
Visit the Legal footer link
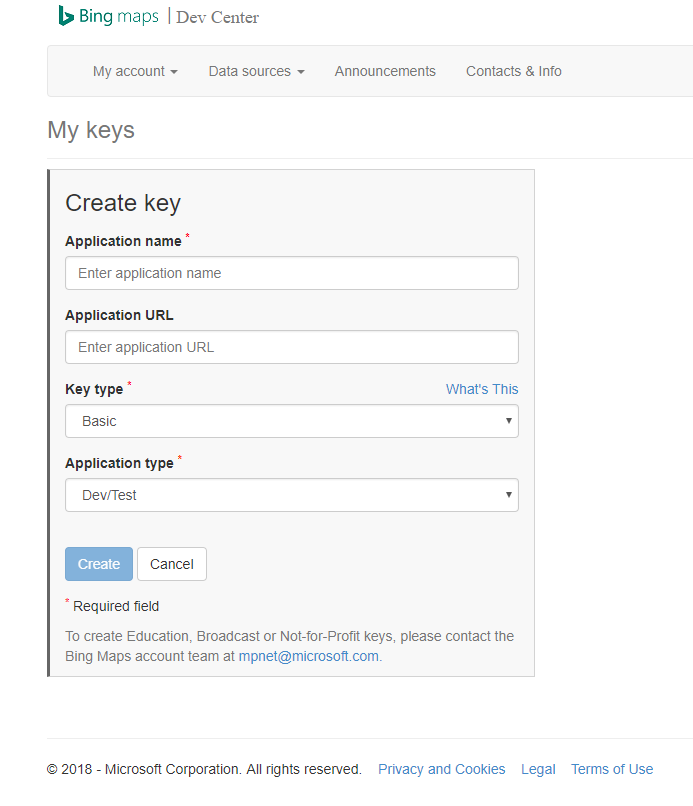pyautogui.click(x=538, y=769)
